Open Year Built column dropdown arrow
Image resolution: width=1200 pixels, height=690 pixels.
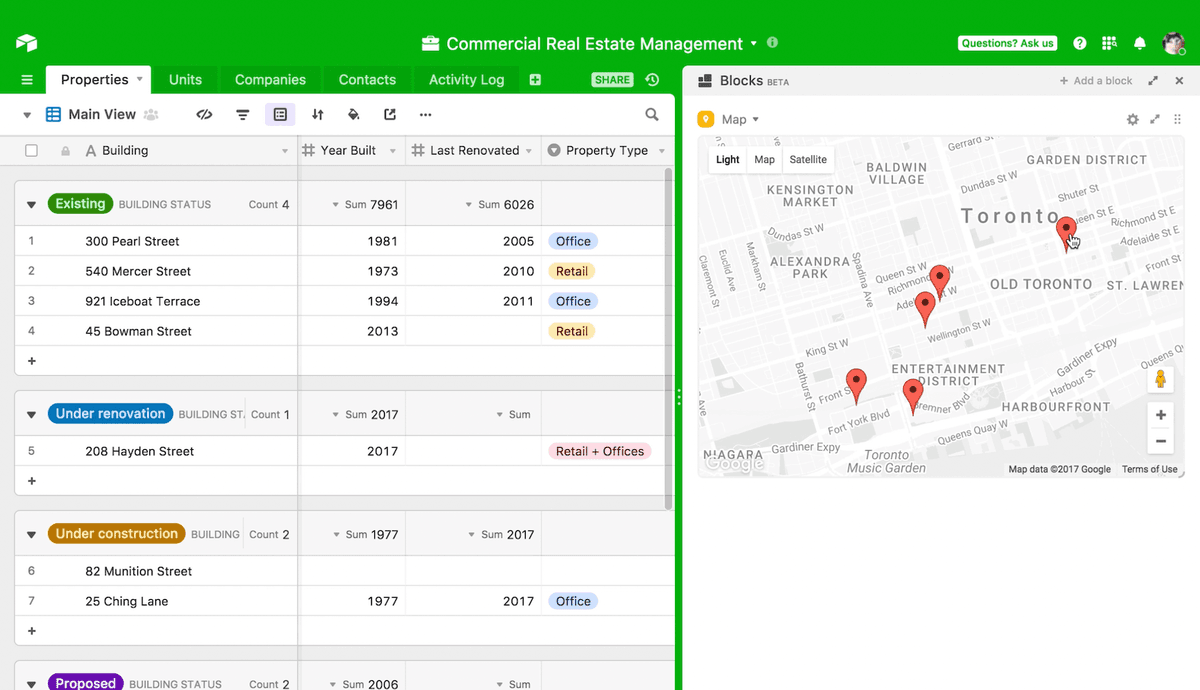point(393,151)
